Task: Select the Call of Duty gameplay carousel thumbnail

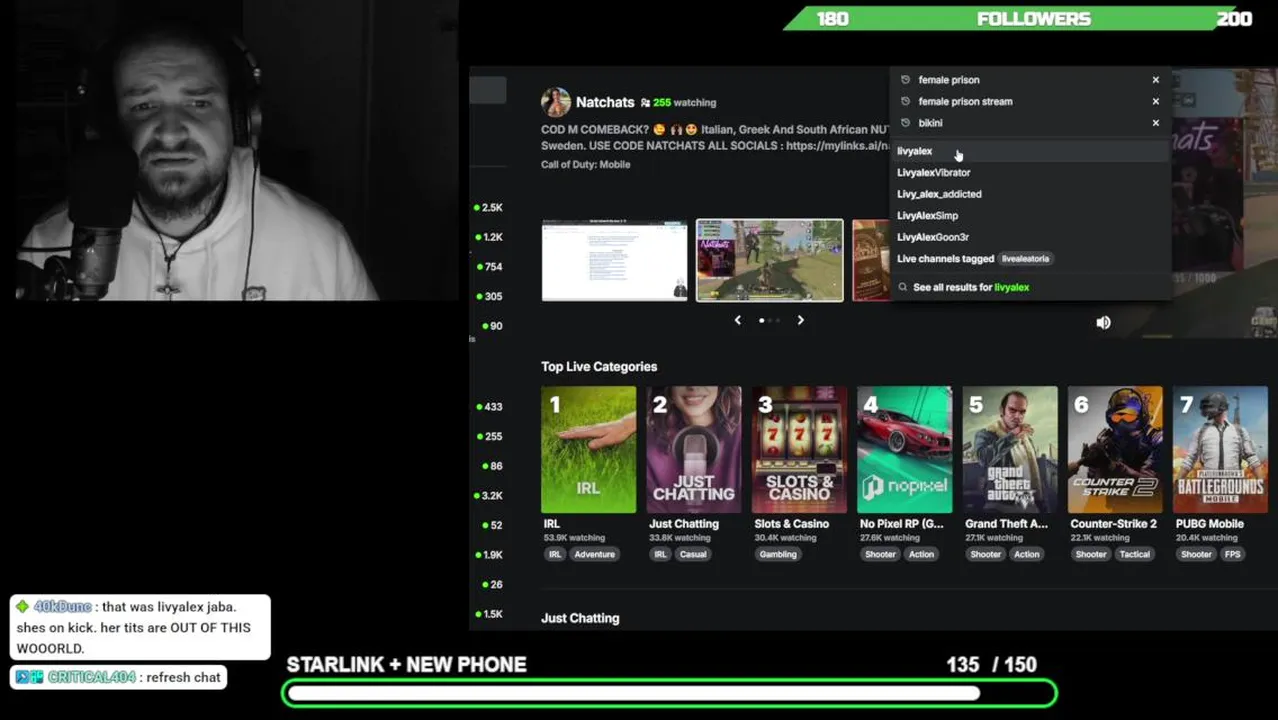Action: point(769,260)
